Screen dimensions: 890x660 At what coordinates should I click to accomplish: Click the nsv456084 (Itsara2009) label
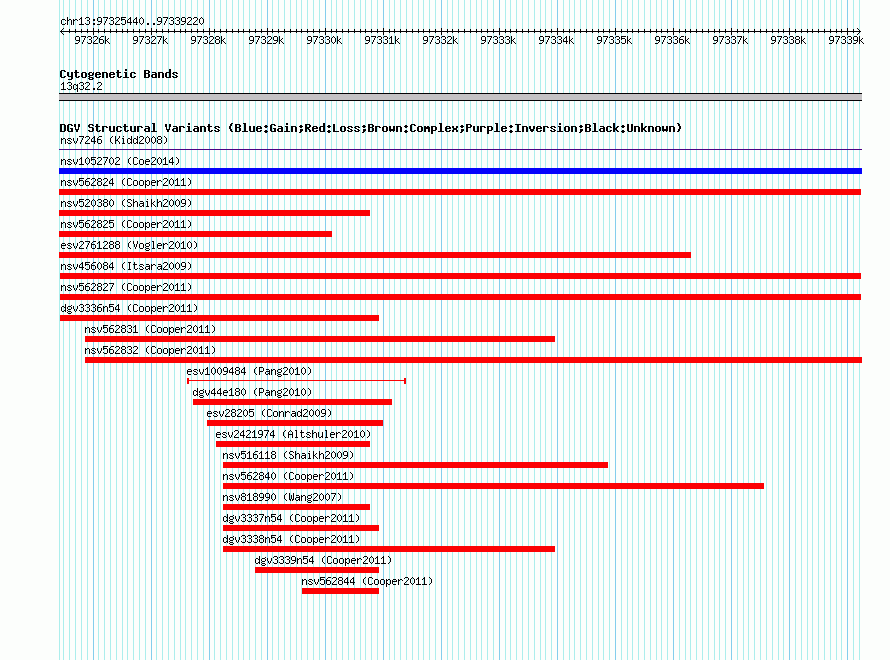click(126, 266)
